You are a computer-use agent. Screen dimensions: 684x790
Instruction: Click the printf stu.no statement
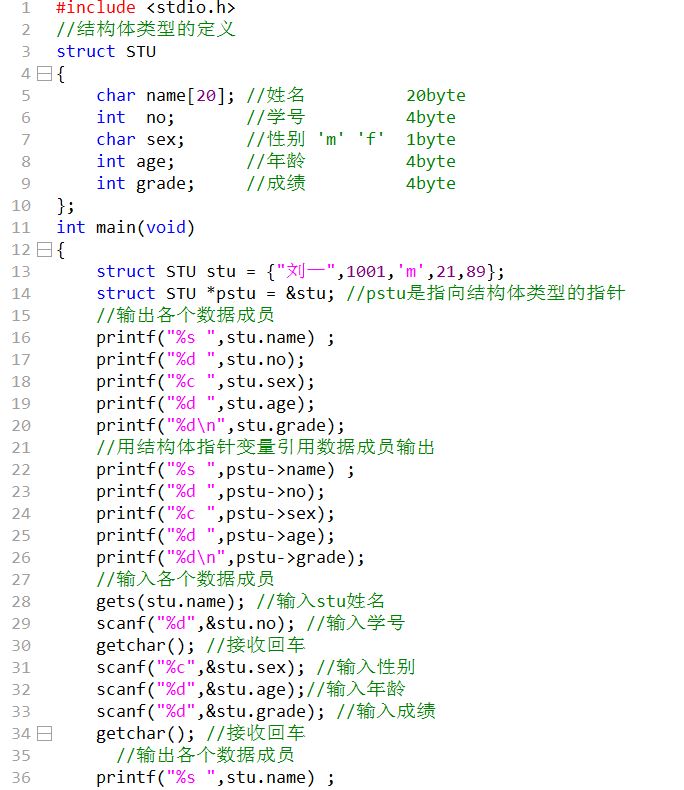(200, 360)
